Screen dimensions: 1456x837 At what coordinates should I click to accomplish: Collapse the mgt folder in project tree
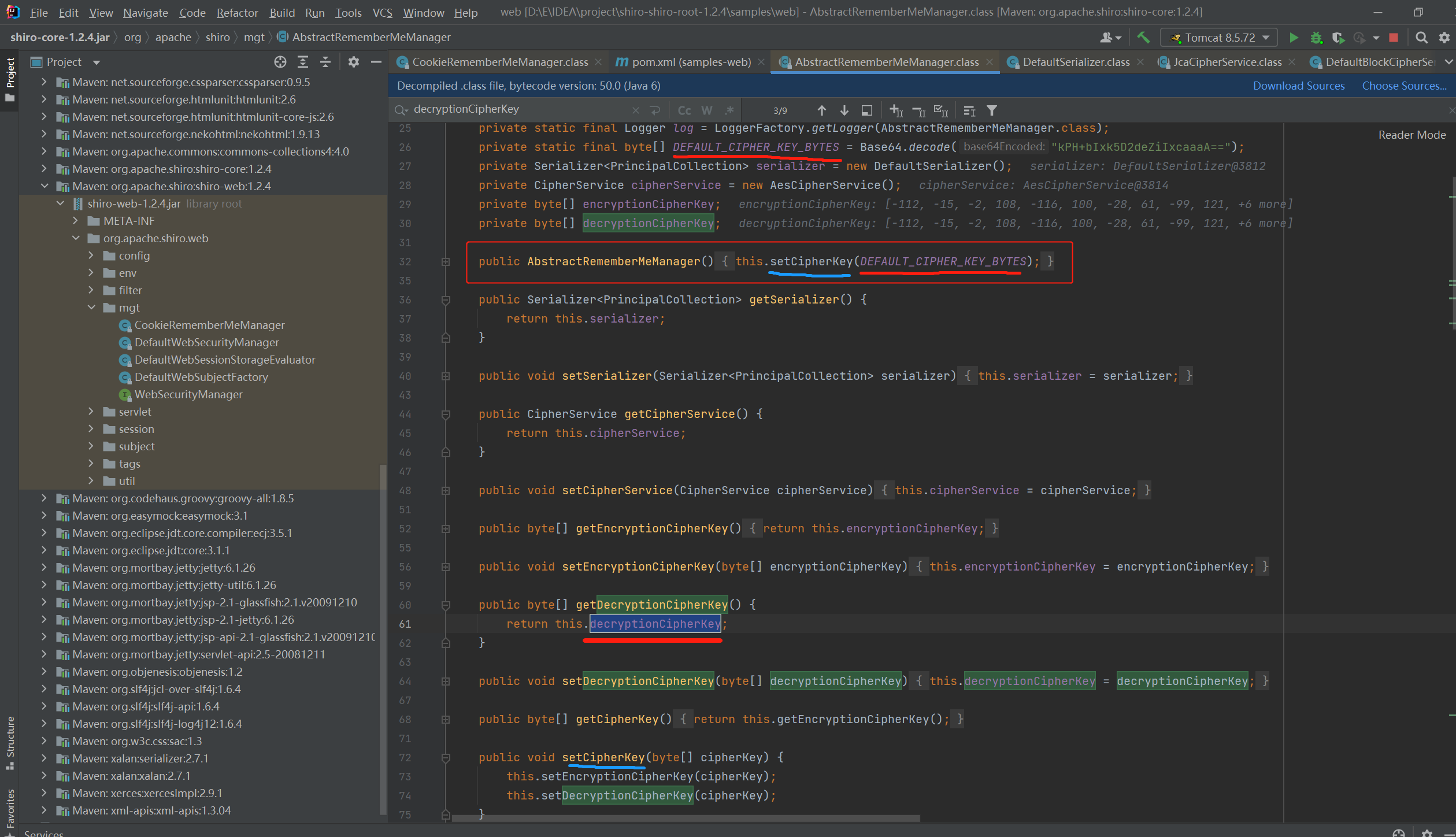coord(91,308)
